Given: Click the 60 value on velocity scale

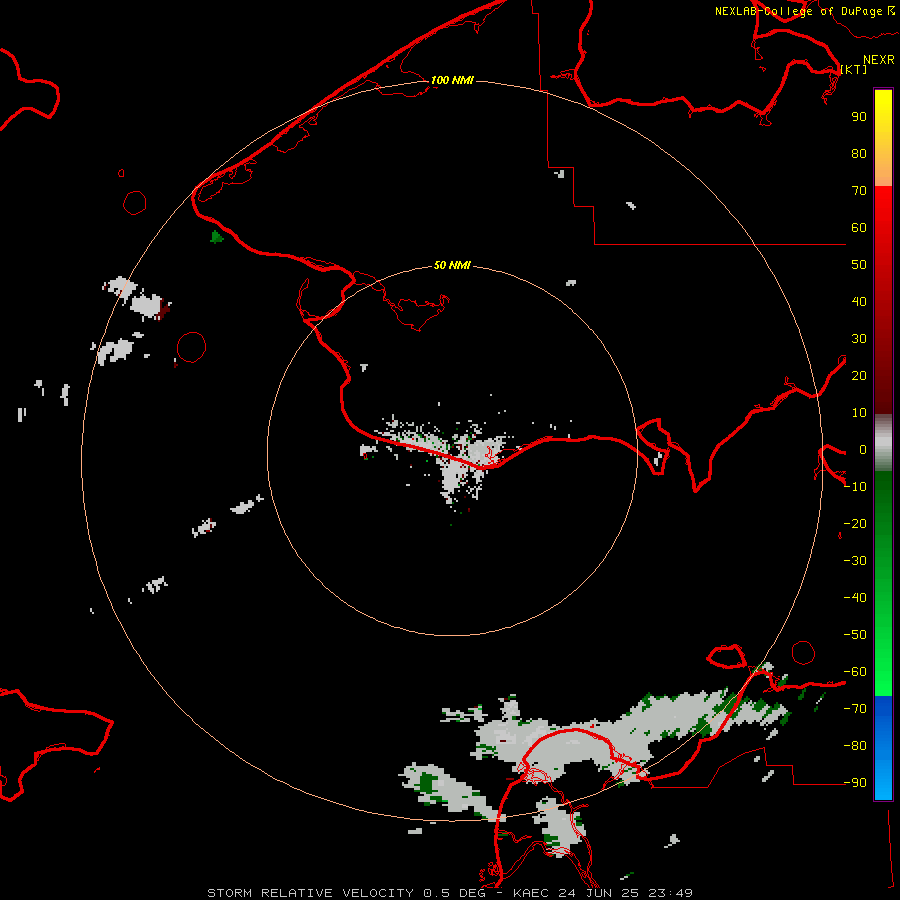Looking at the screenshot, I should (859, 227).
